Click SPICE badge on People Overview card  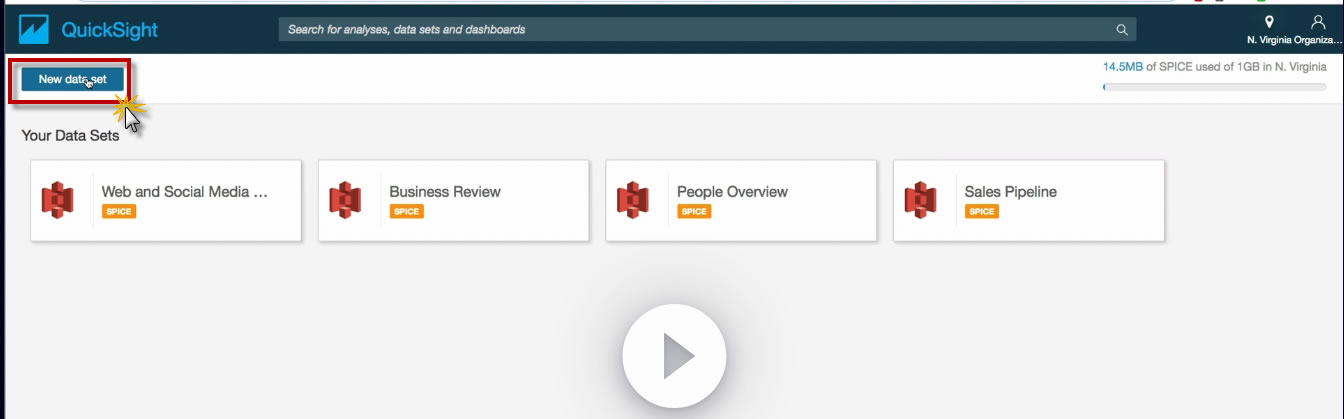(694, 211)
